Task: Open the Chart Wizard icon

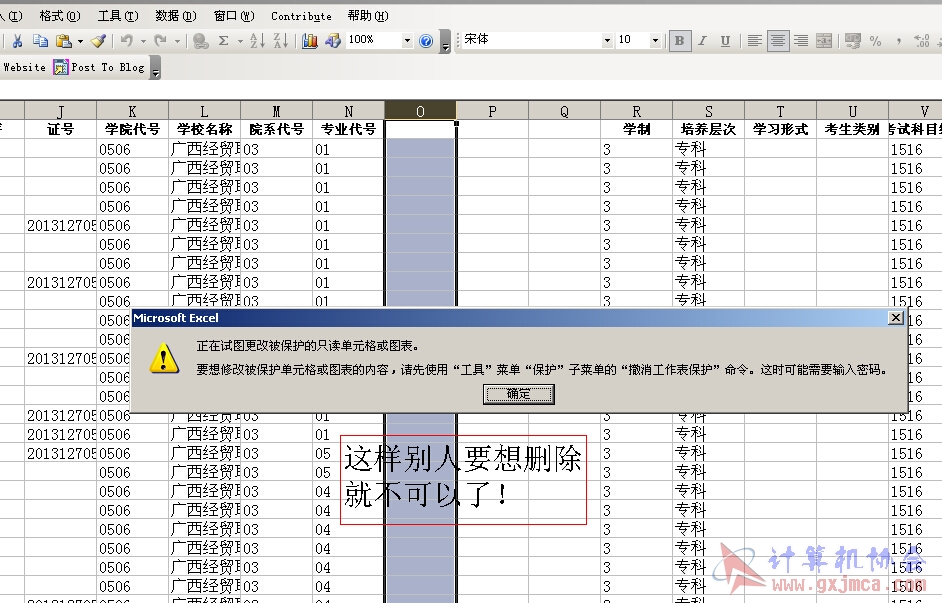Action: click(x=310, y=41)
